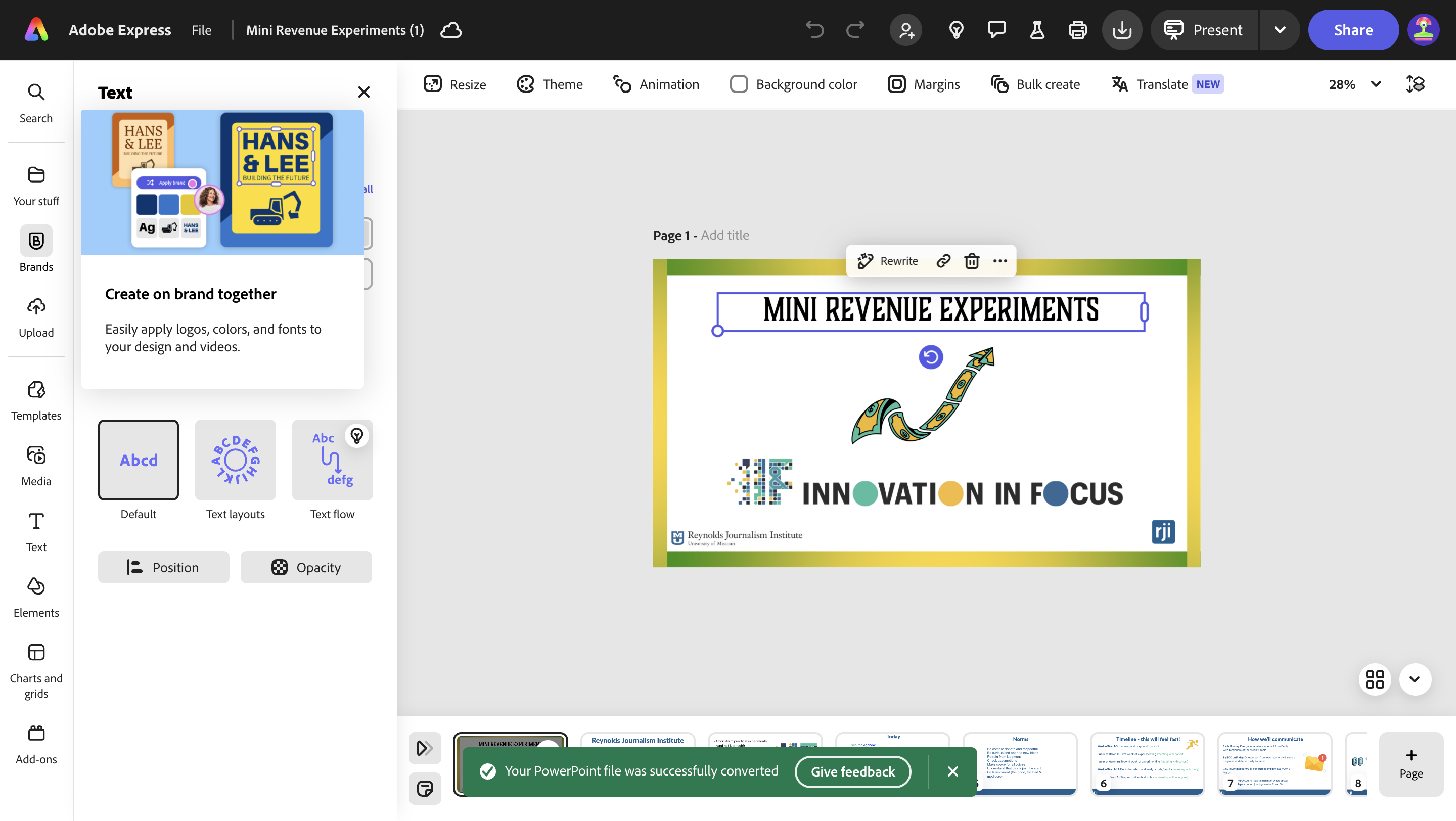Screen dimensions: 1456x821
Task: Open the Animation toolbar option
Action: coord(656,84)
